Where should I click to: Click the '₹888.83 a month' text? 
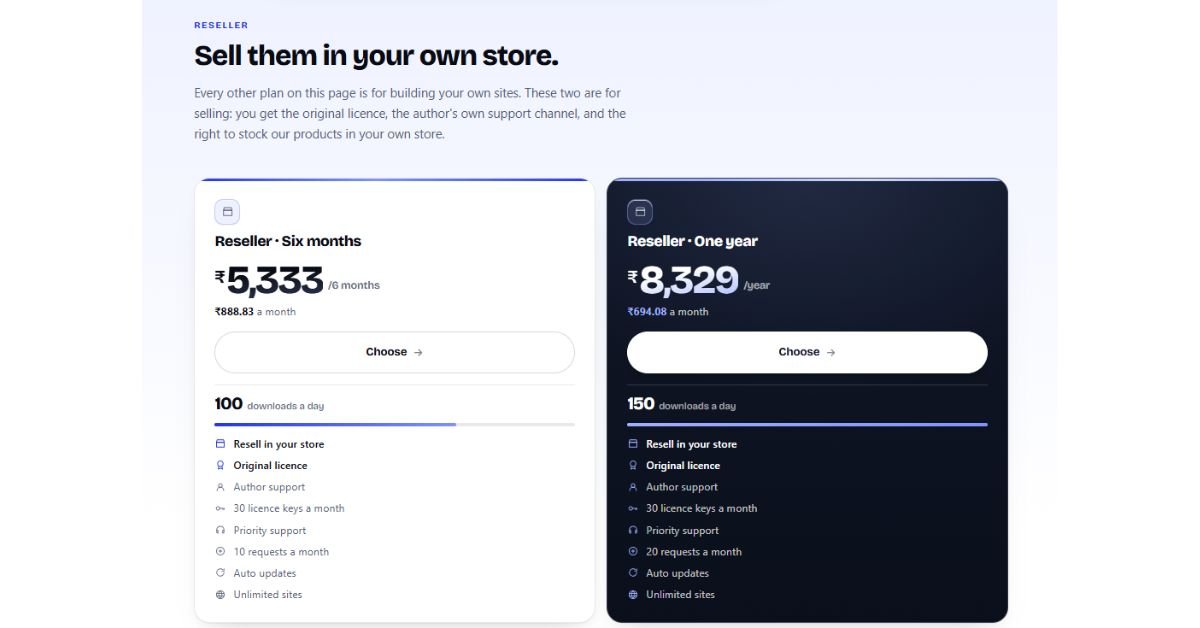coord(255,312)
